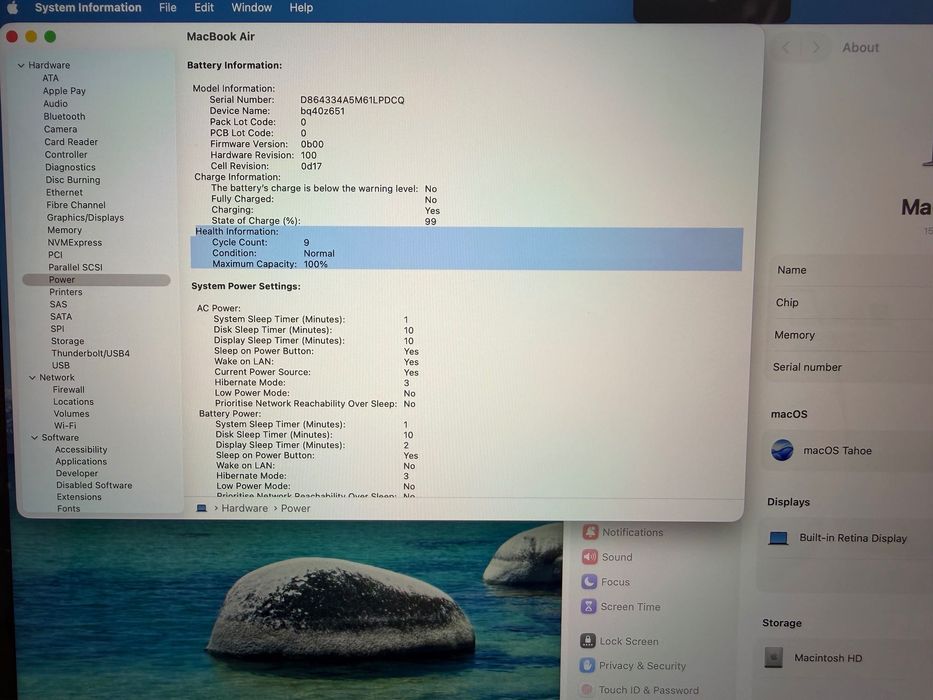Select Memory in the Hardware sidebar

(x=64, y=230)
